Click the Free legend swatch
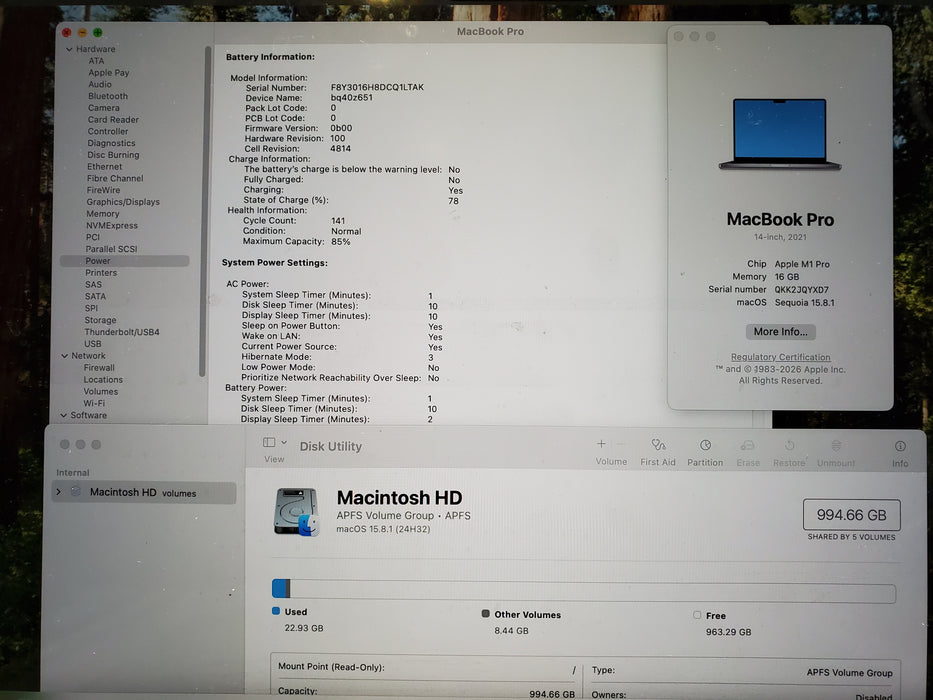This screenshot has height=700, width=933. tap(697, 615)
